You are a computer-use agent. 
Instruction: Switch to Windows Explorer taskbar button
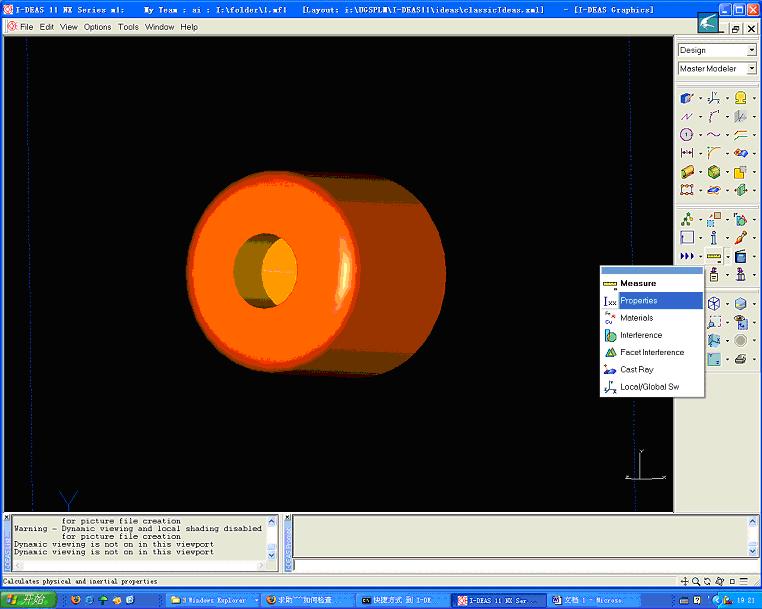click(x=214, y=600)
